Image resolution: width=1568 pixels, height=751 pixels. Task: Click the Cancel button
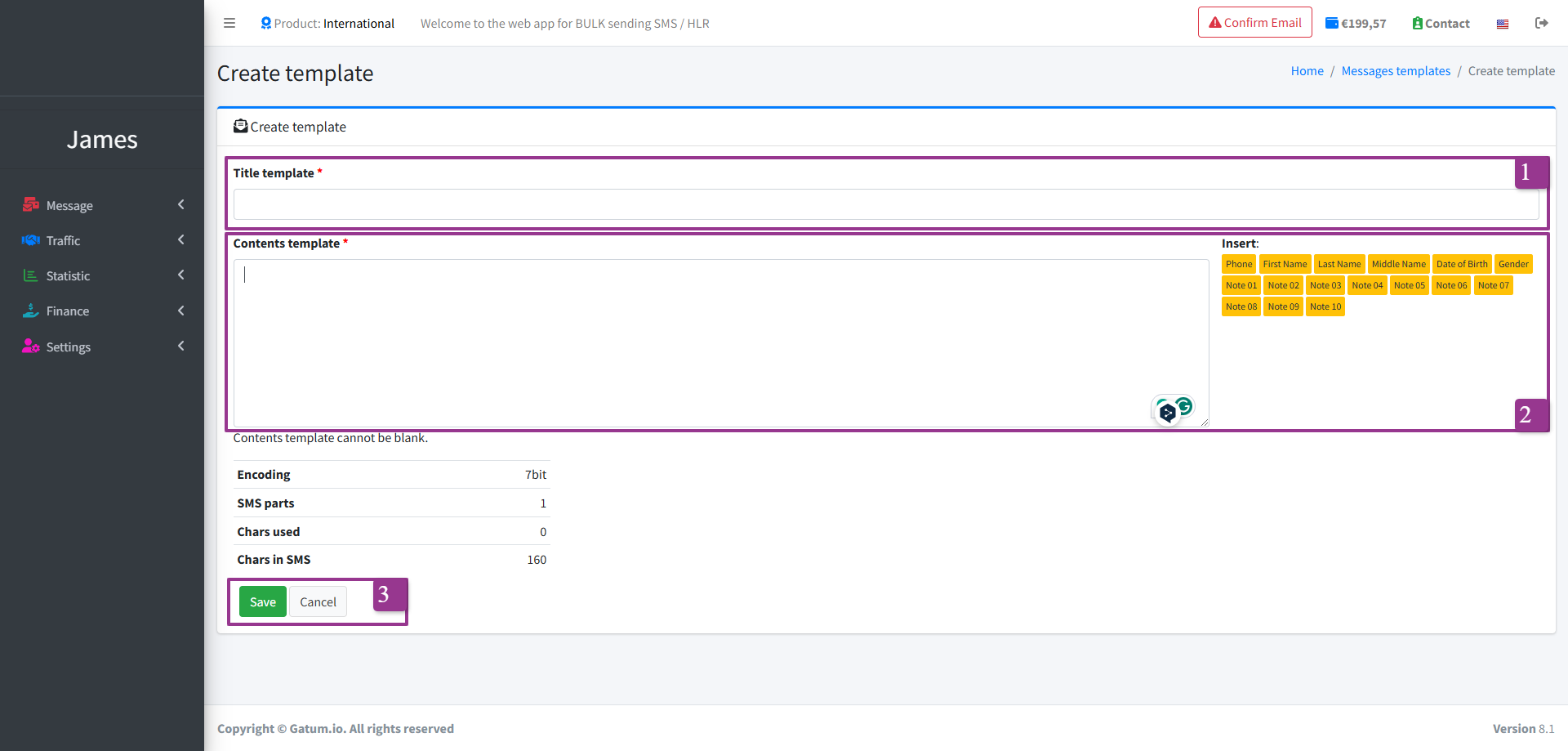pyautogui.click(x=318, y=602)
